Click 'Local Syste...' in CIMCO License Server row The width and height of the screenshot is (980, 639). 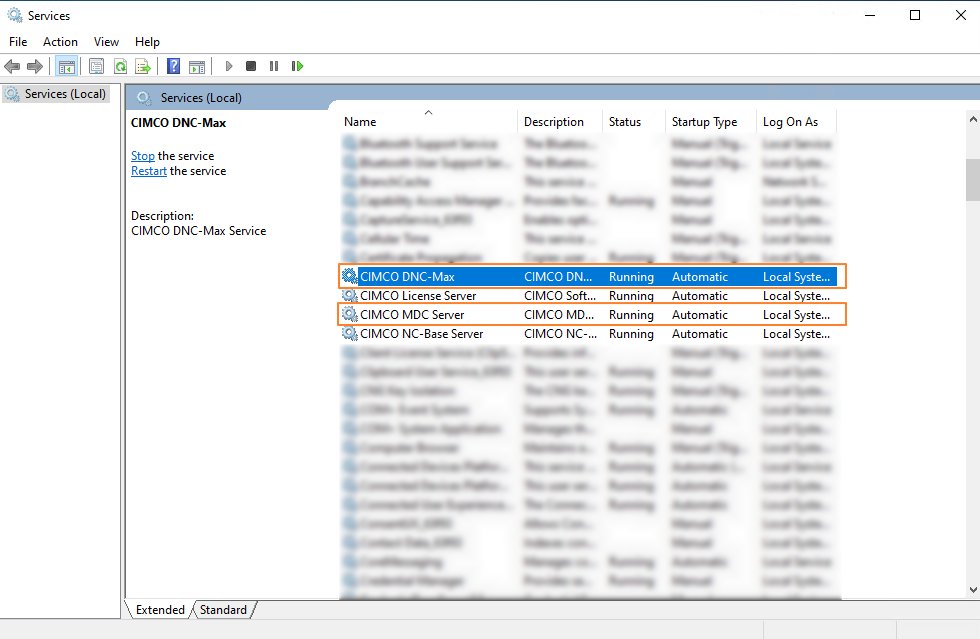[x=796, y=296]
